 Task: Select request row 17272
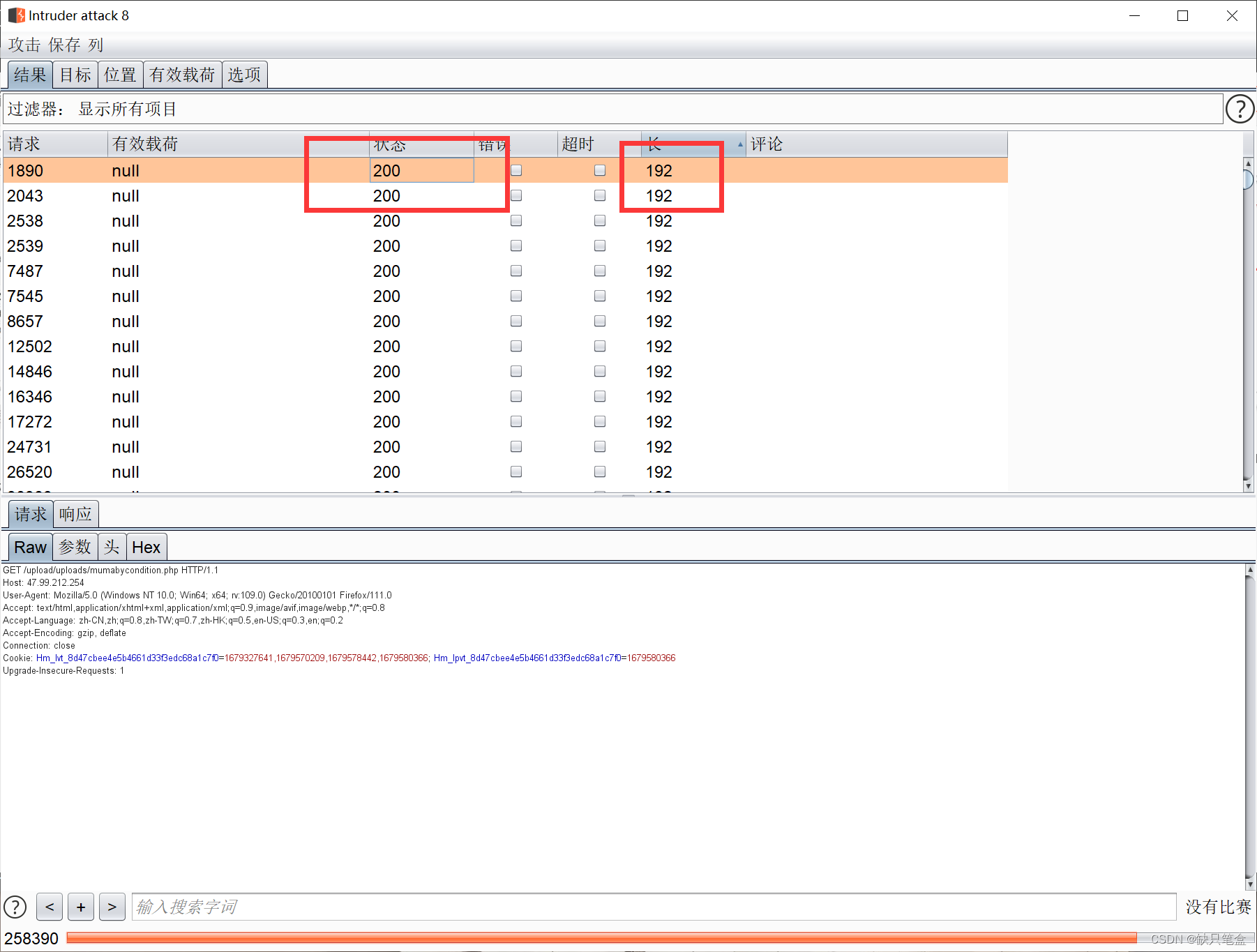pos(506,421)
